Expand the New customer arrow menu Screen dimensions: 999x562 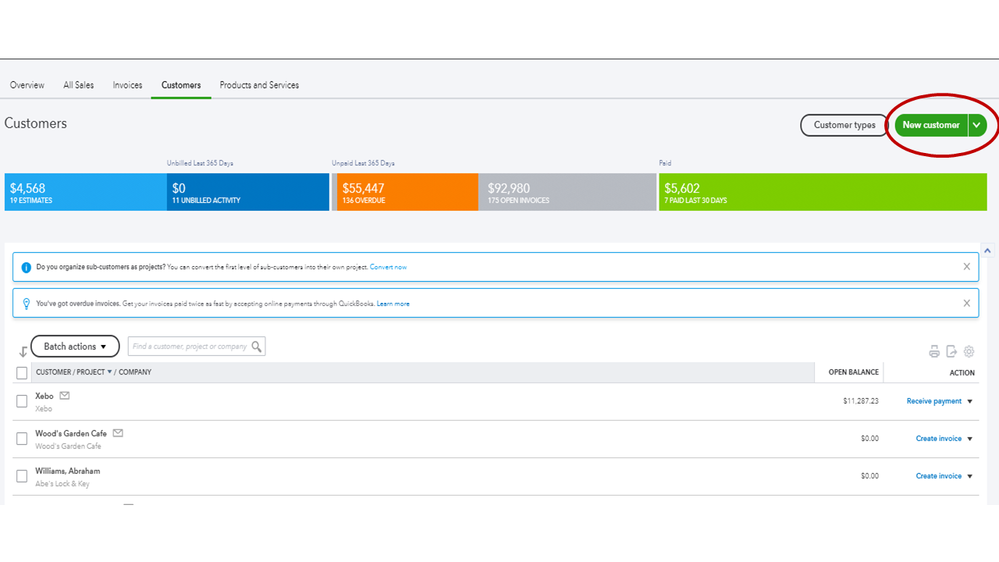click(977, 125)
